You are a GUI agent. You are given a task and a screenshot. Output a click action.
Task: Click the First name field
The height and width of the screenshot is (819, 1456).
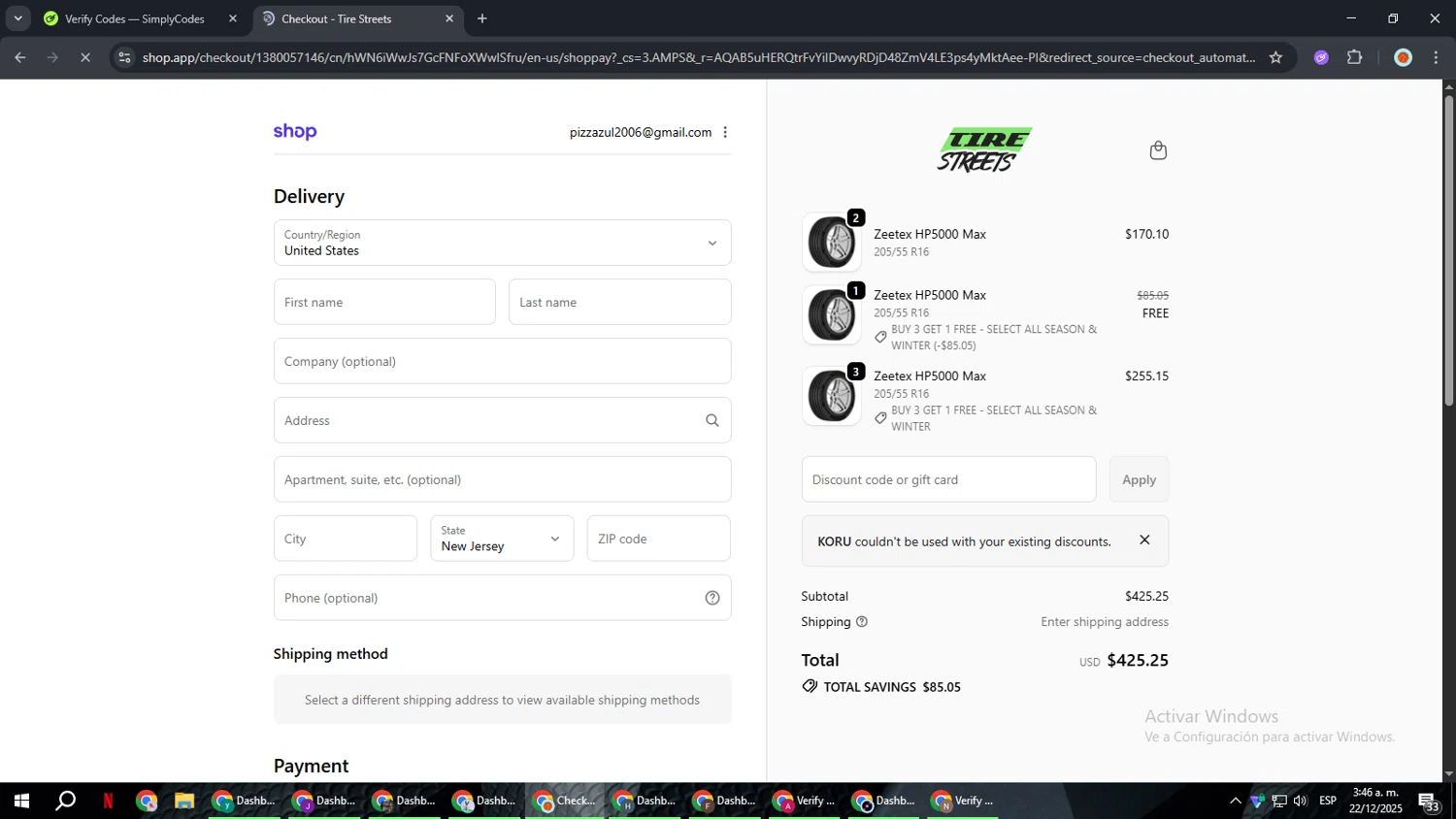384,302
